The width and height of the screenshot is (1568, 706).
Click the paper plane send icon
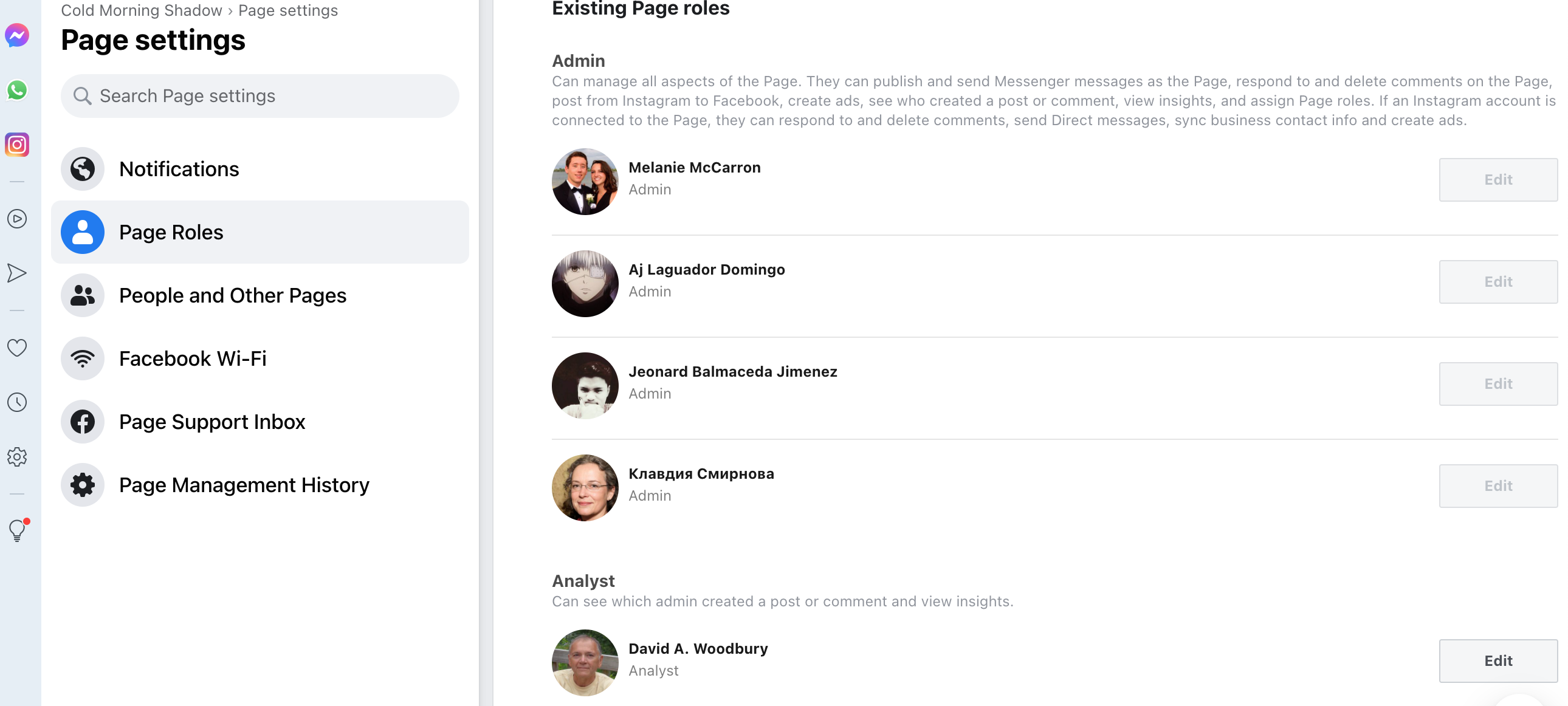(x=17, y=273)
